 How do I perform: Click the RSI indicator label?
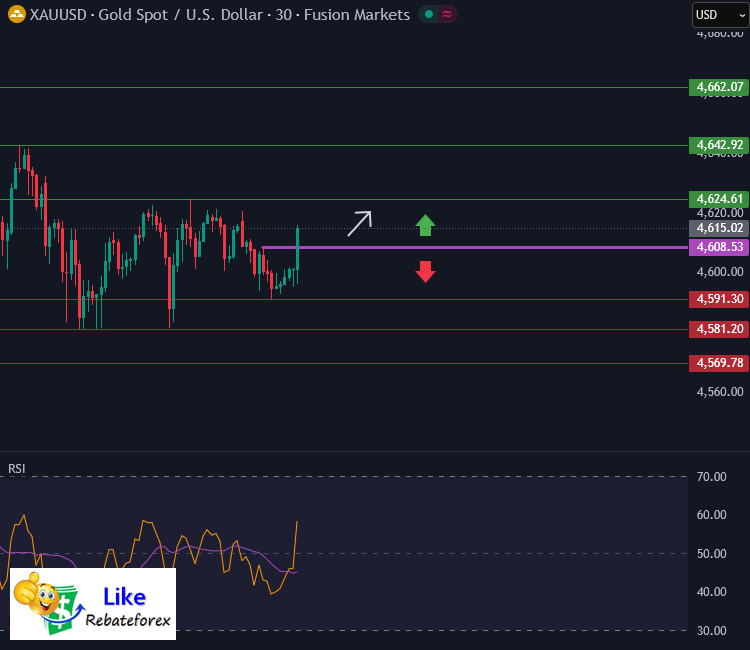17,469
